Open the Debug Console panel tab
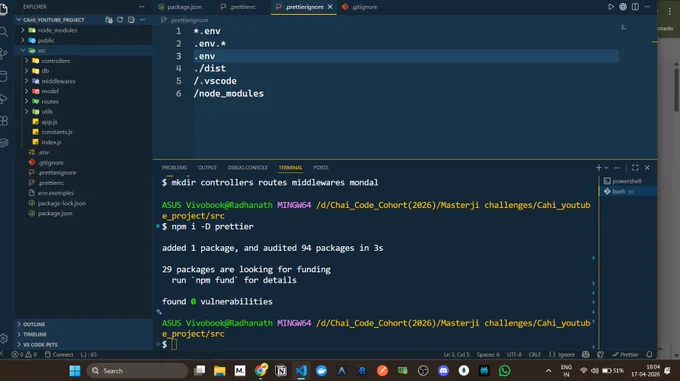680x381 pixels. (248, 168)
